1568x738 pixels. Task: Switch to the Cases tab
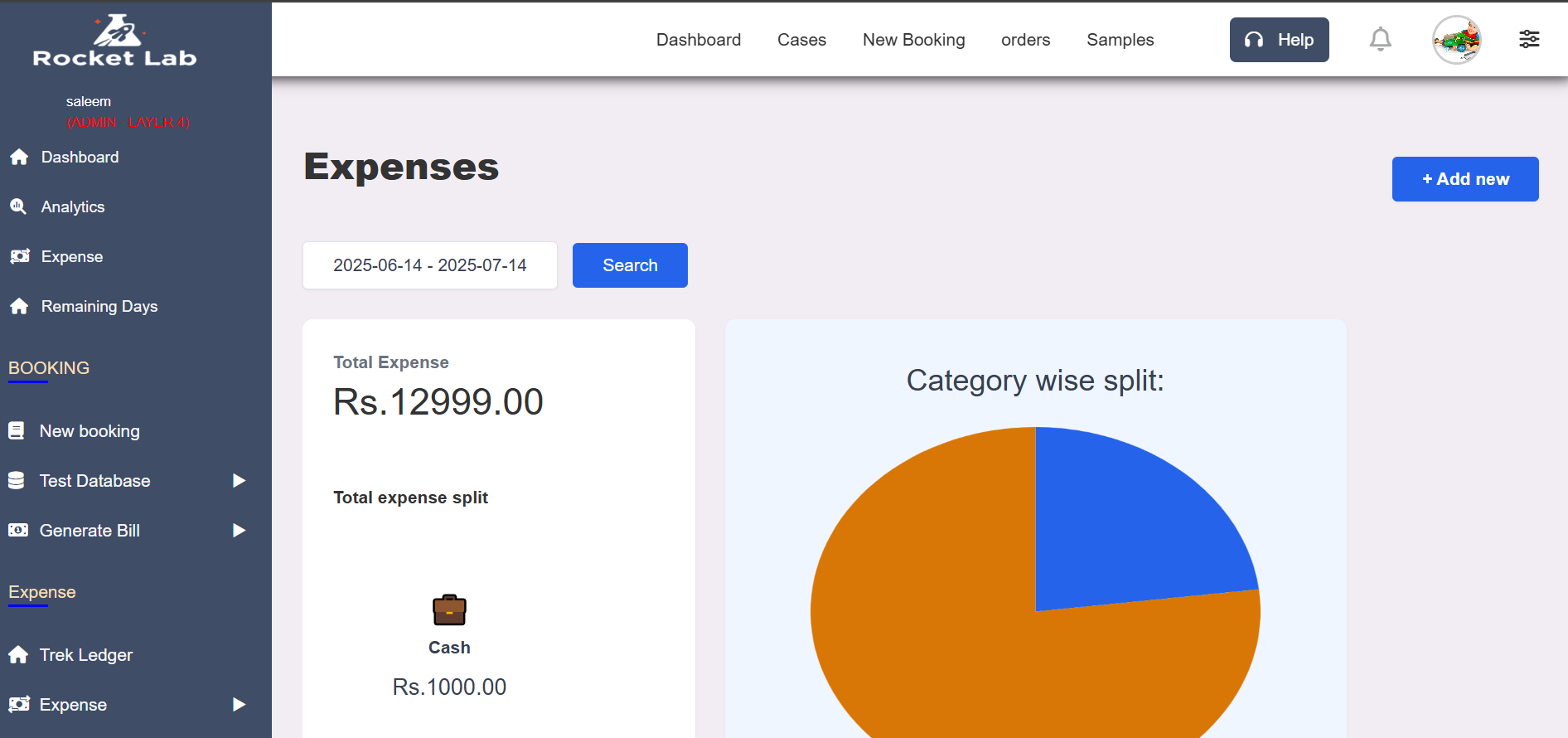801,39
